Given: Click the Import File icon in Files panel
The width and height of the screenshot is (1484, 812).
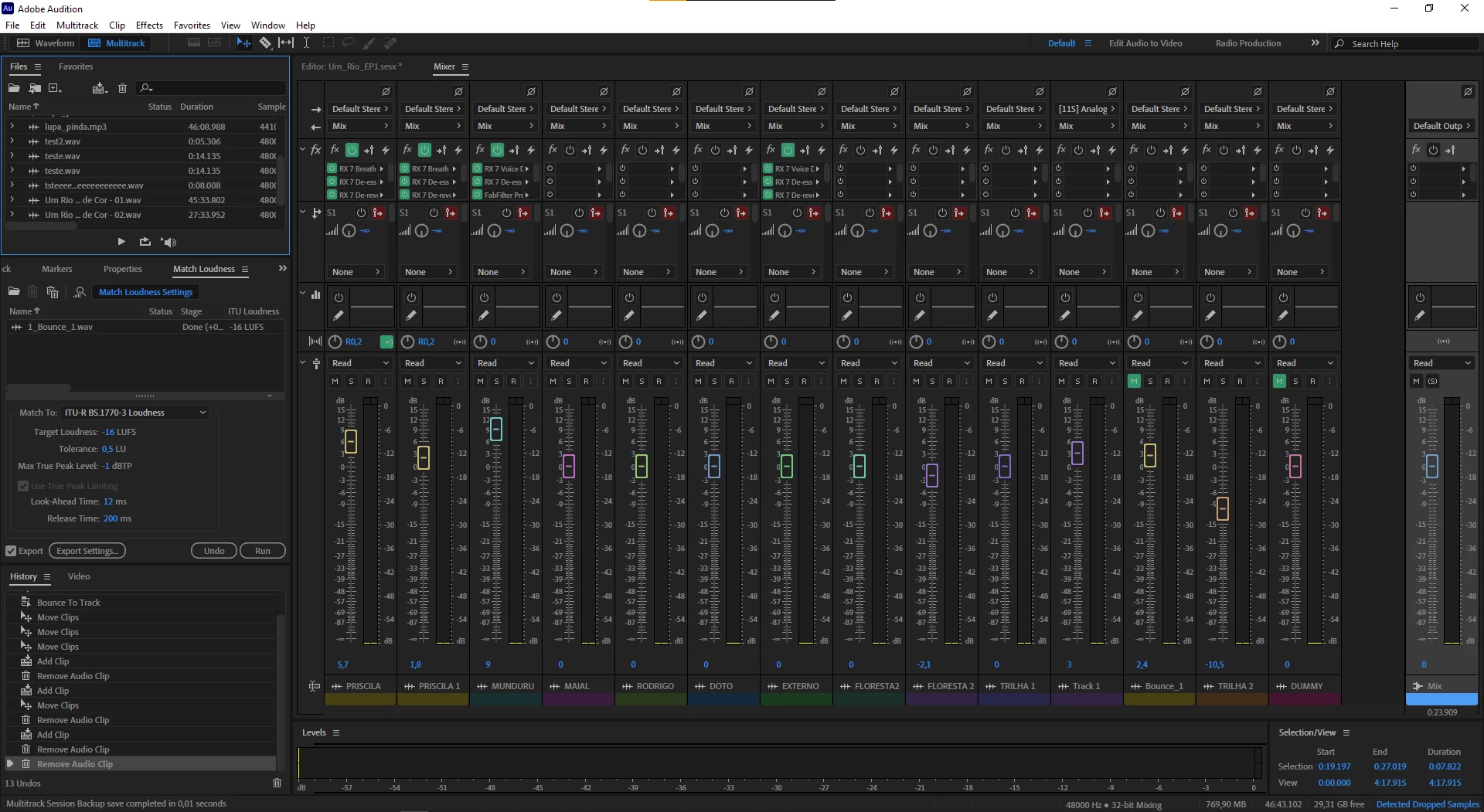Looking at the screenshot, I should coord(35,88).
